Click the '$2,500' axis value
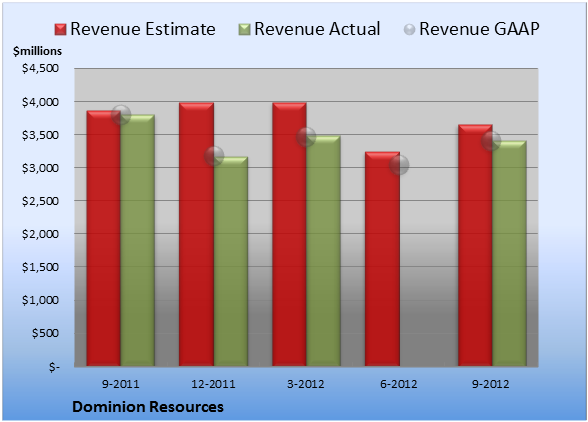Viewport: 588px width, 422px height. click(40, 201)
